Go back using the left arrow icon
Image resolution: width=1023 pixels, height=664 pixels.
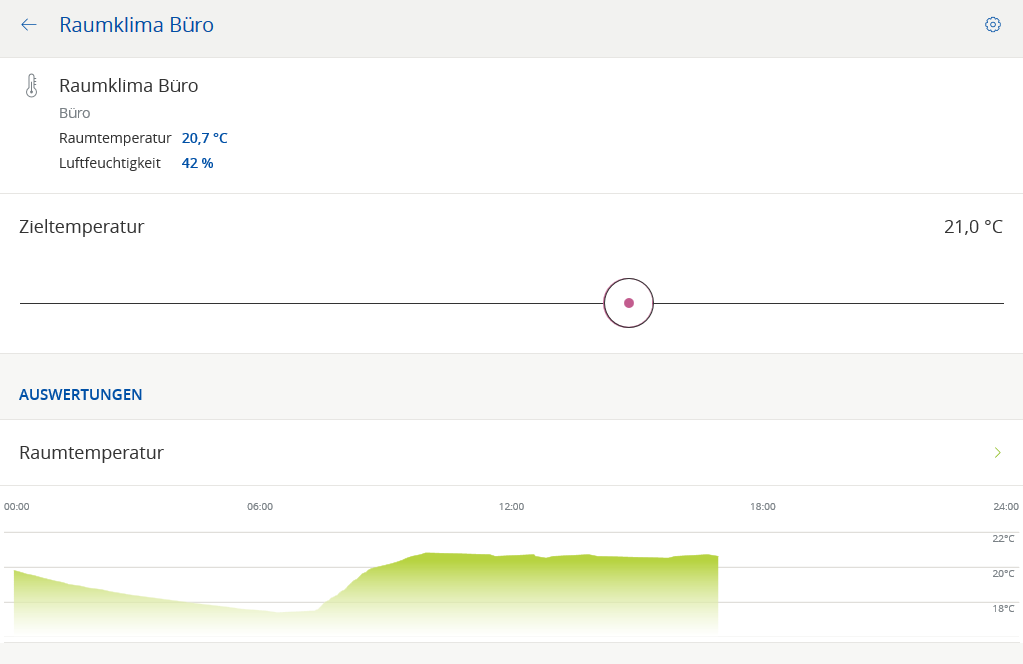29,25
